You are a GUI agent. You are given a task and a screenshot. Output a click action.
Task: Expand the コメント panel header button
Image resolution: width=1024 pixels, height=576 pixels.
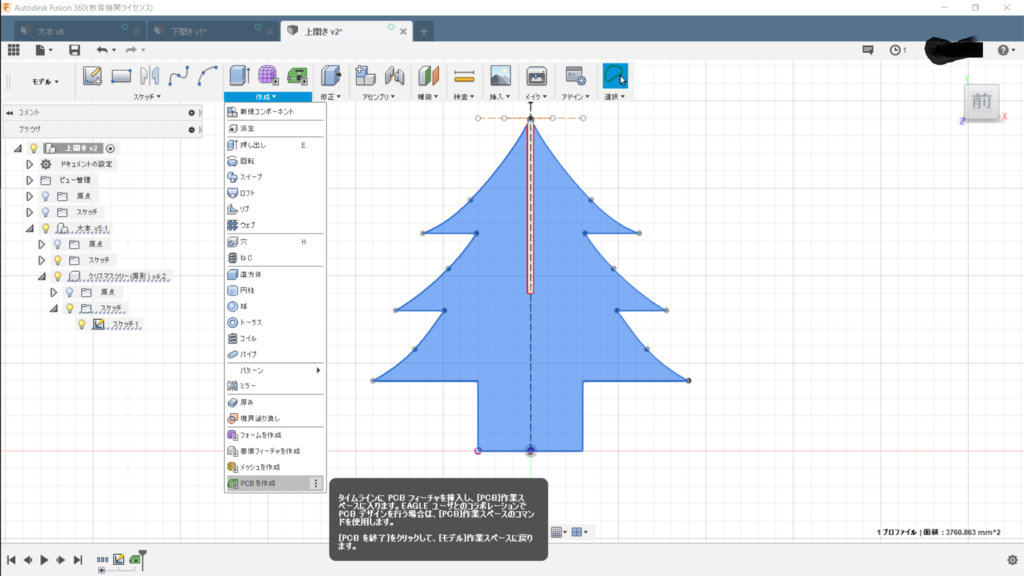(x=191, y=113)
